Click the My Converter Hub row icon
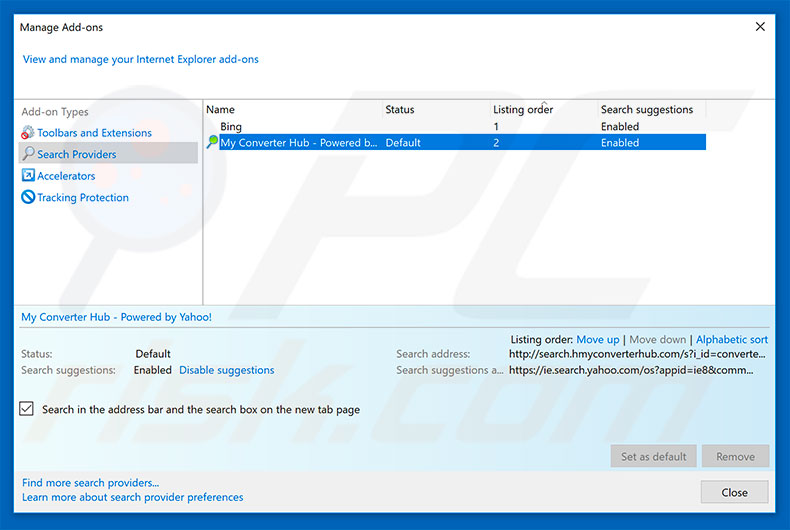This screenshot has width=790, height=530. point(212,142)
